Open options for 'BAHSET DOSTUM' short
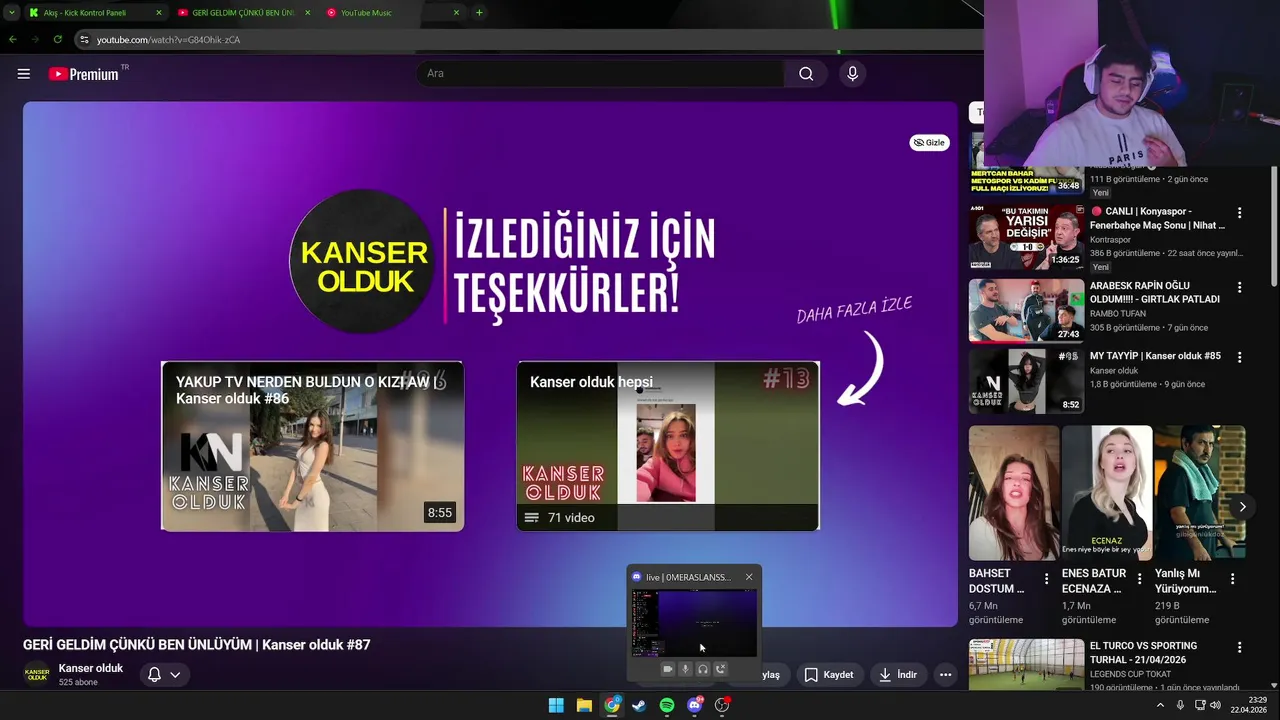 pyautogui.click(x=1046, y=579)
